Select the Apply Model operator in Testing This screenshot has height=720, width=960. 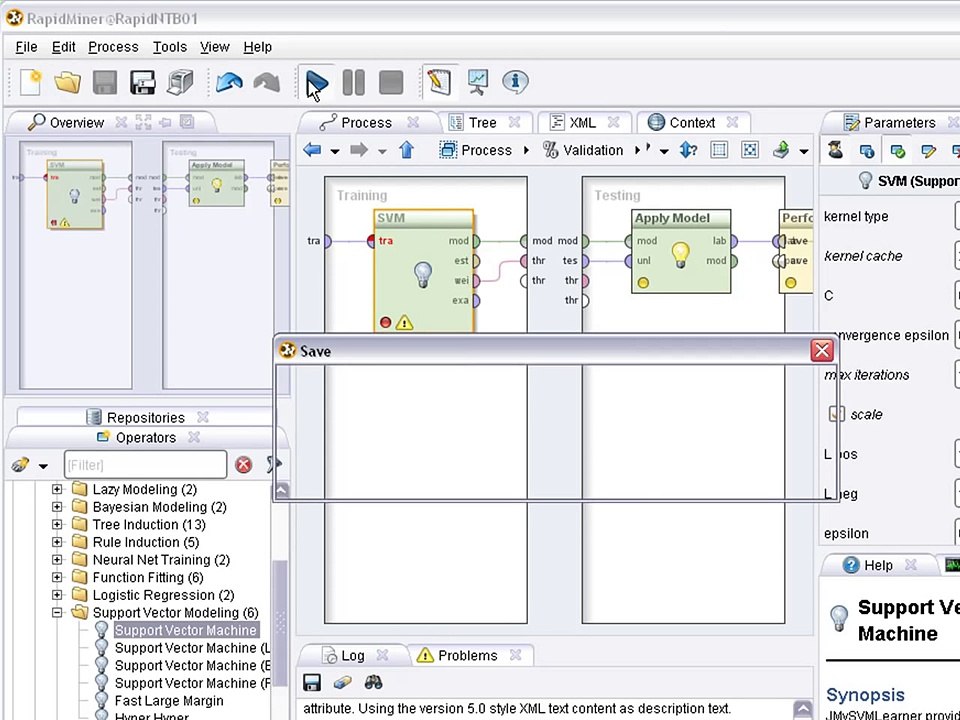(x=681, y=252)
